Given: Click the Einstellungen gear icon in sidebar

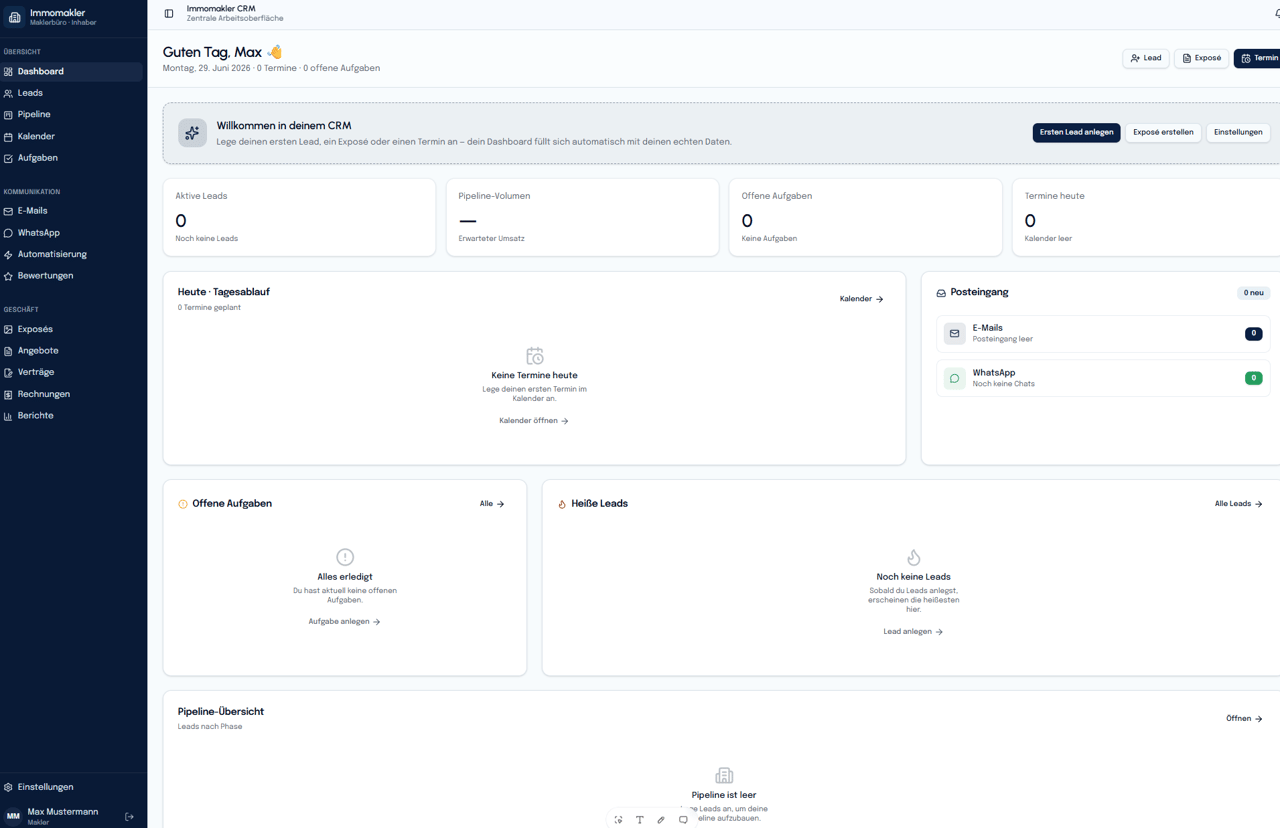Looking at the screenshot, I should pos(8,787).
